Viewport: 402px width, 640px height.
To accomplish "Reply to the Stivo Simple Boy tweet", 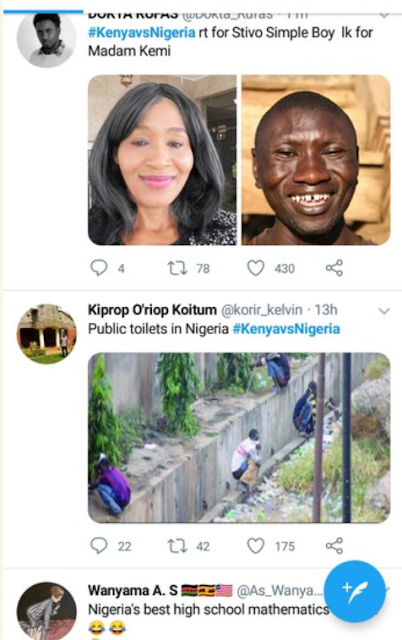I will click(99, 268).
